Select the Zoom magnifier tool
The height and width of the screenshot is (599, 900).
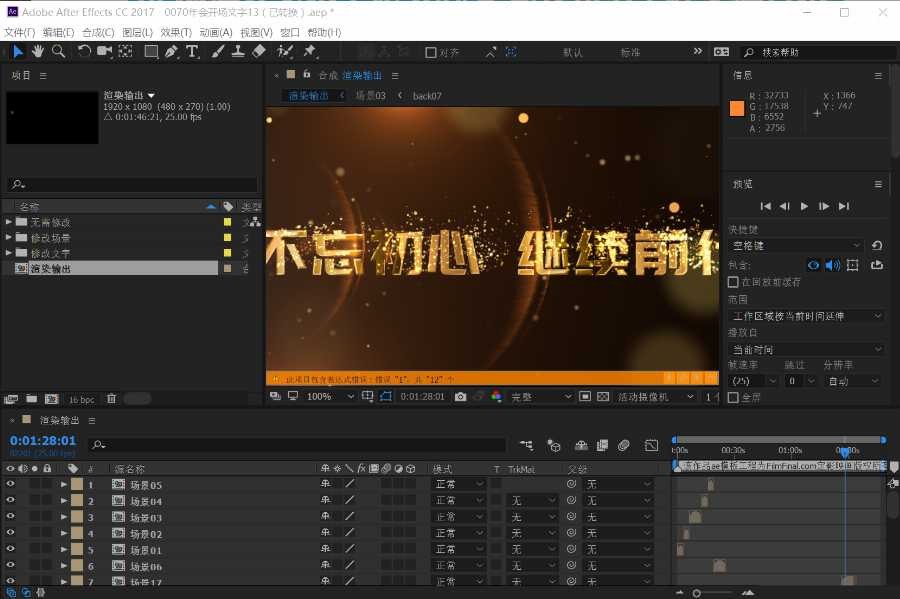pyautogui.click(x=58, y=52)
